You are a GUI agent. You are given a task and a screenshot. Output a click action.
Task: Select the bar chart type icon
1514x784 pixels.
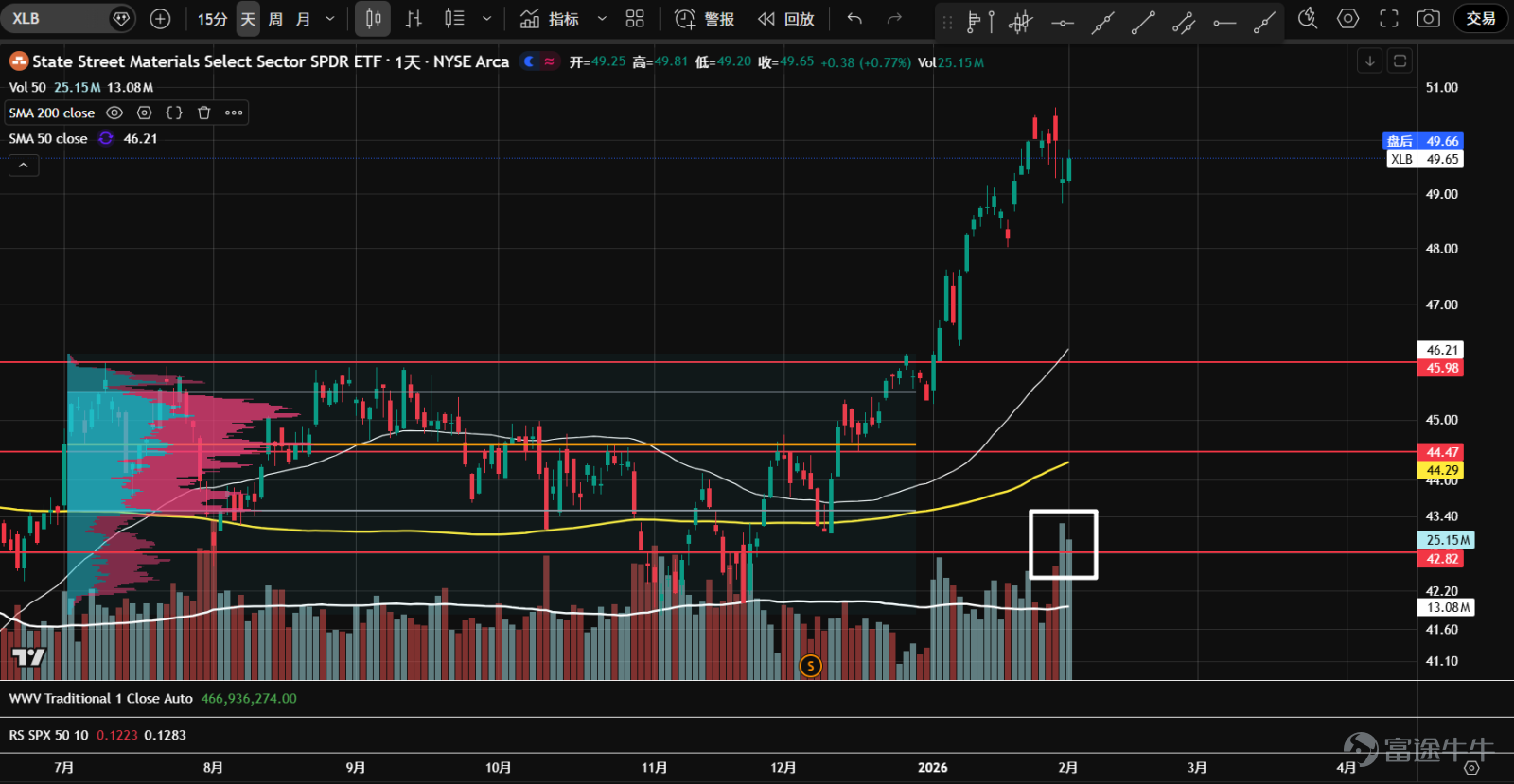pos(414,19)
